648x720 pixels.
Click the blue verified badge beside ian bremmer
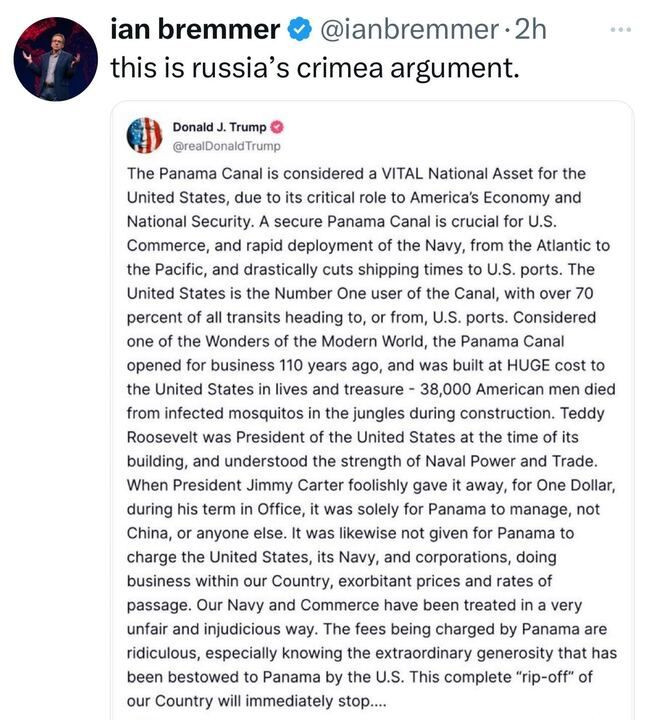click(300, 31)
